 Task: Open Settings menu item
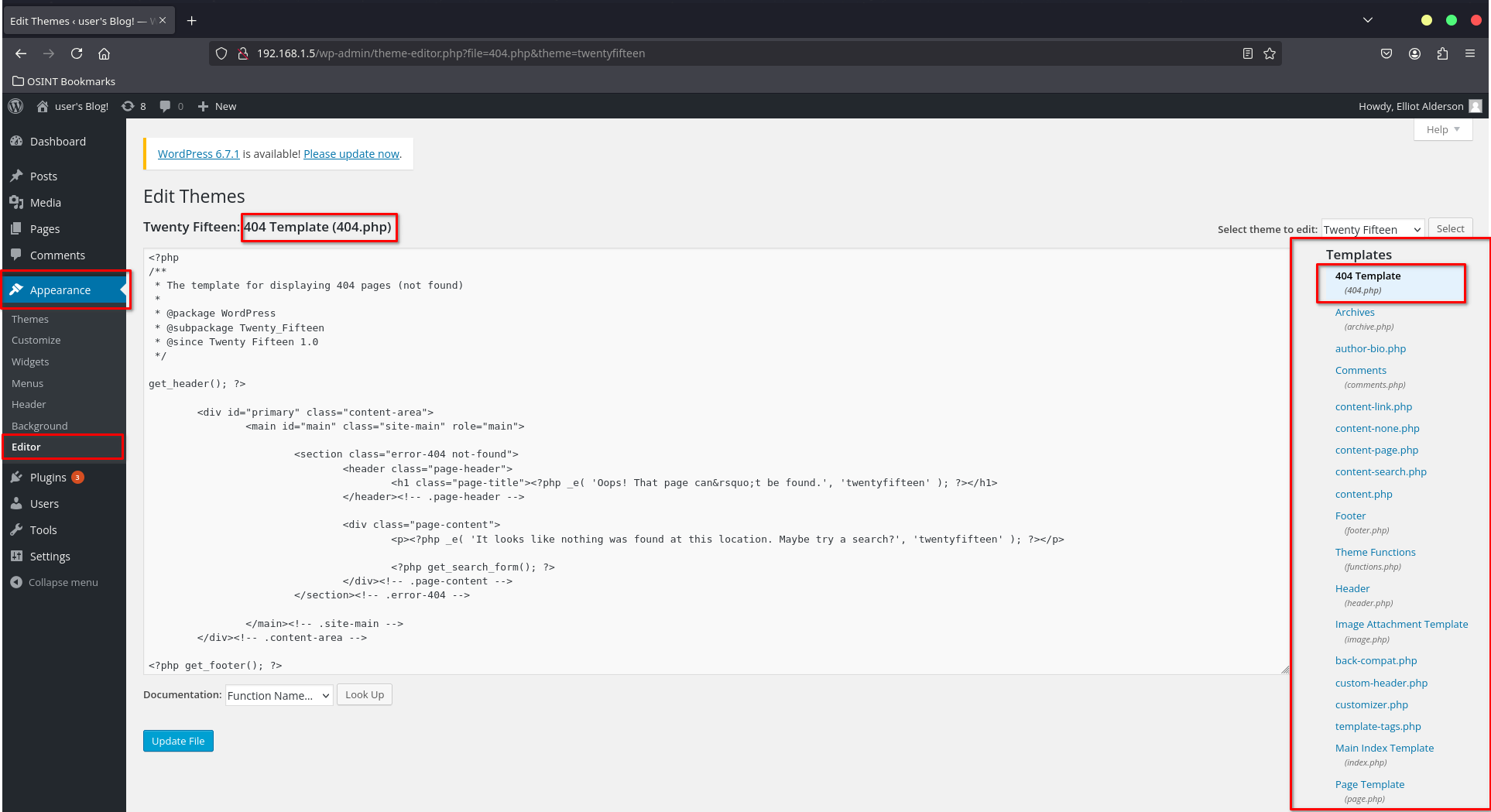(x=63, y=557)
